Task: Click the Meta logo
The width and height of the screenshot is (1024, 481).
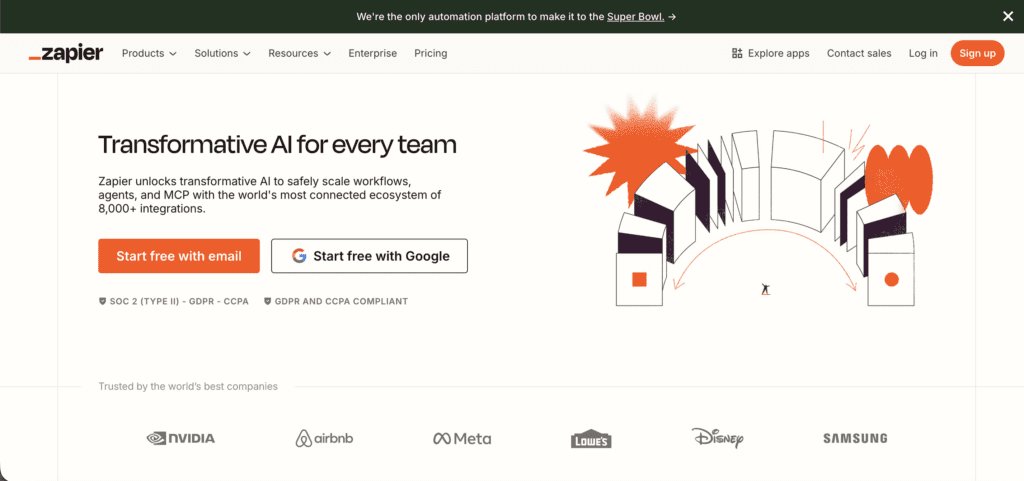Action: (x=462, y=439)
